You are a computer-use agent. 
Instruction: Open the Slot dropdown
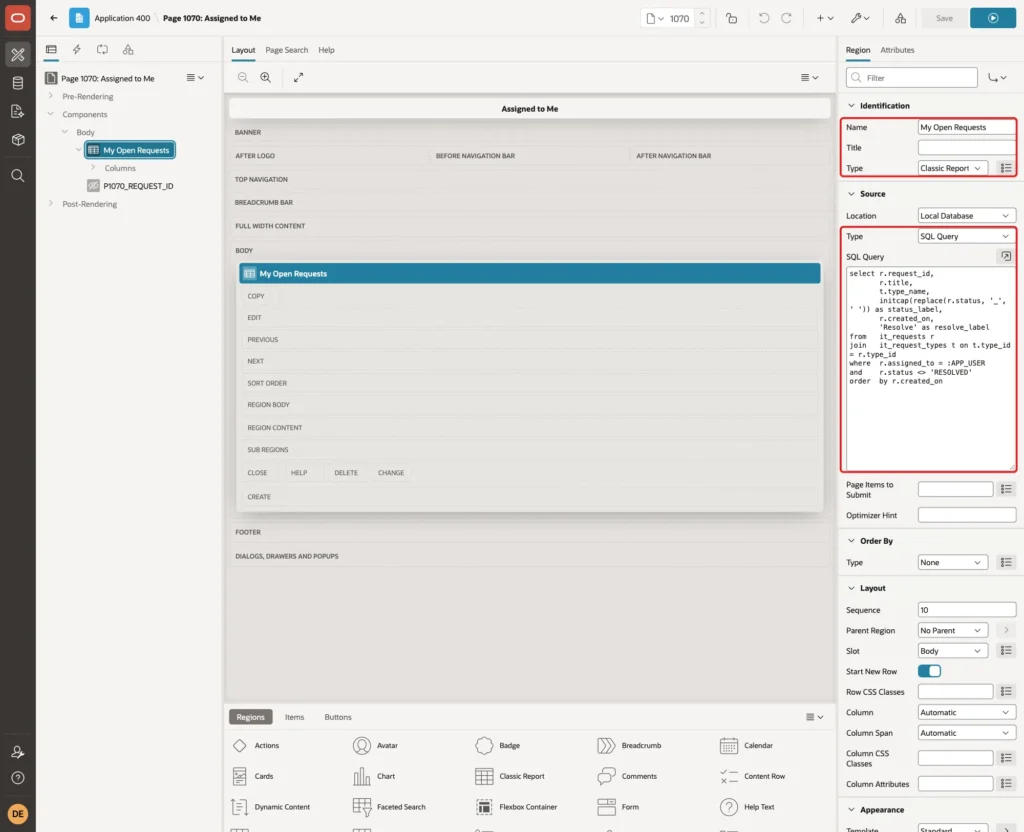coord(953,651)
